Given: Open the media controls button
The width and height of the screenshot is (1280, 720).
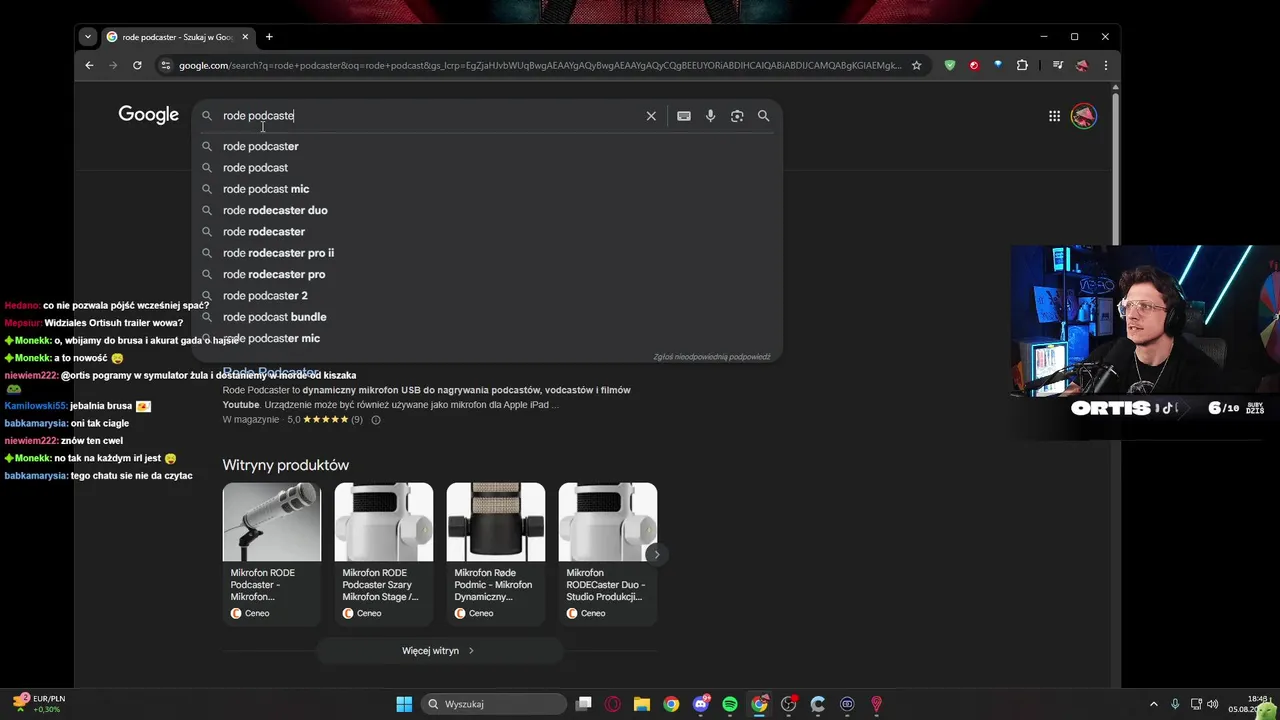Looking at the screenshot, I should (x=1057, y=65).
